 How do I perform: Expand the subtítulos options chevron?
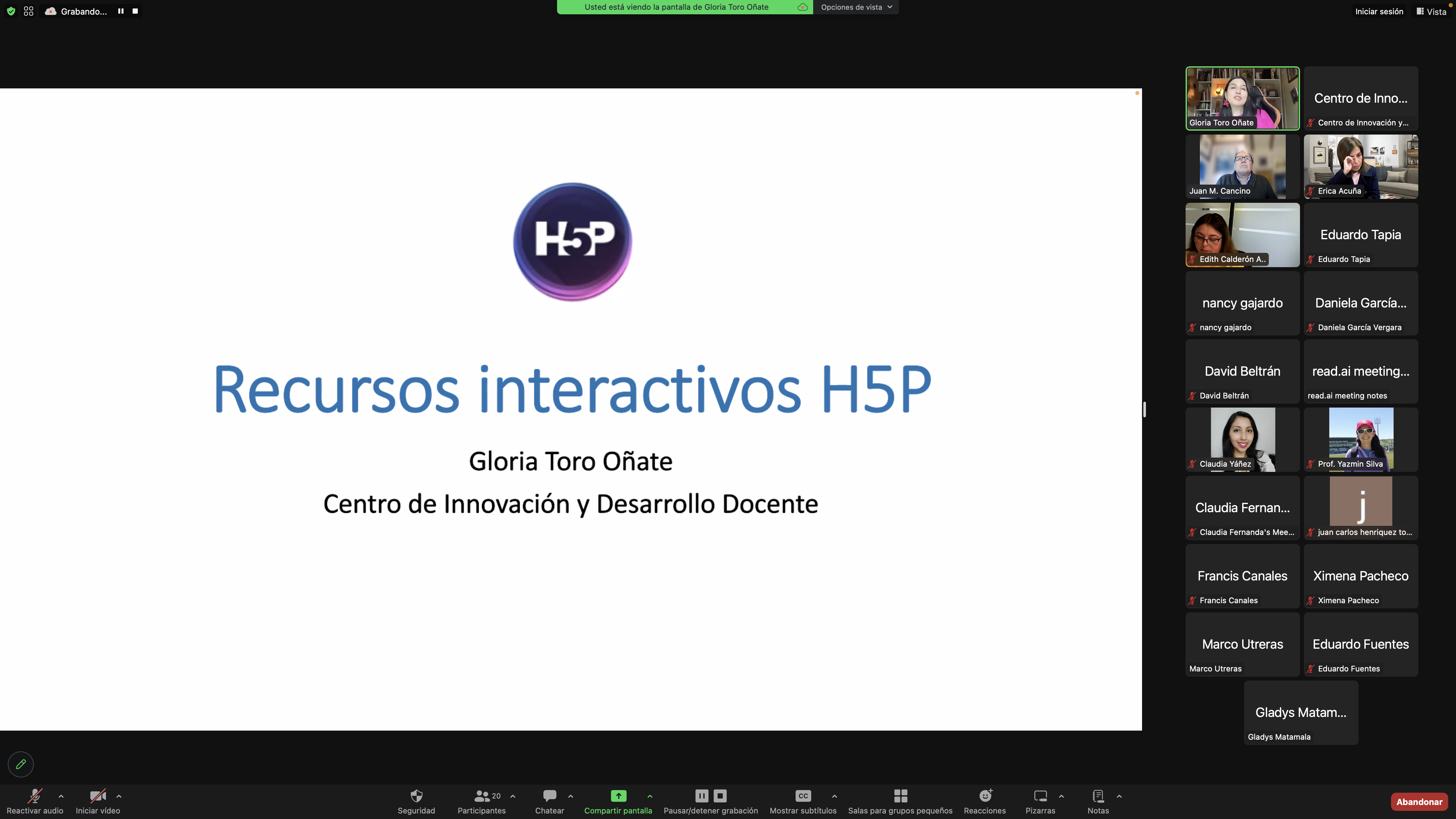pyautogui.click(x=834, y=796)
